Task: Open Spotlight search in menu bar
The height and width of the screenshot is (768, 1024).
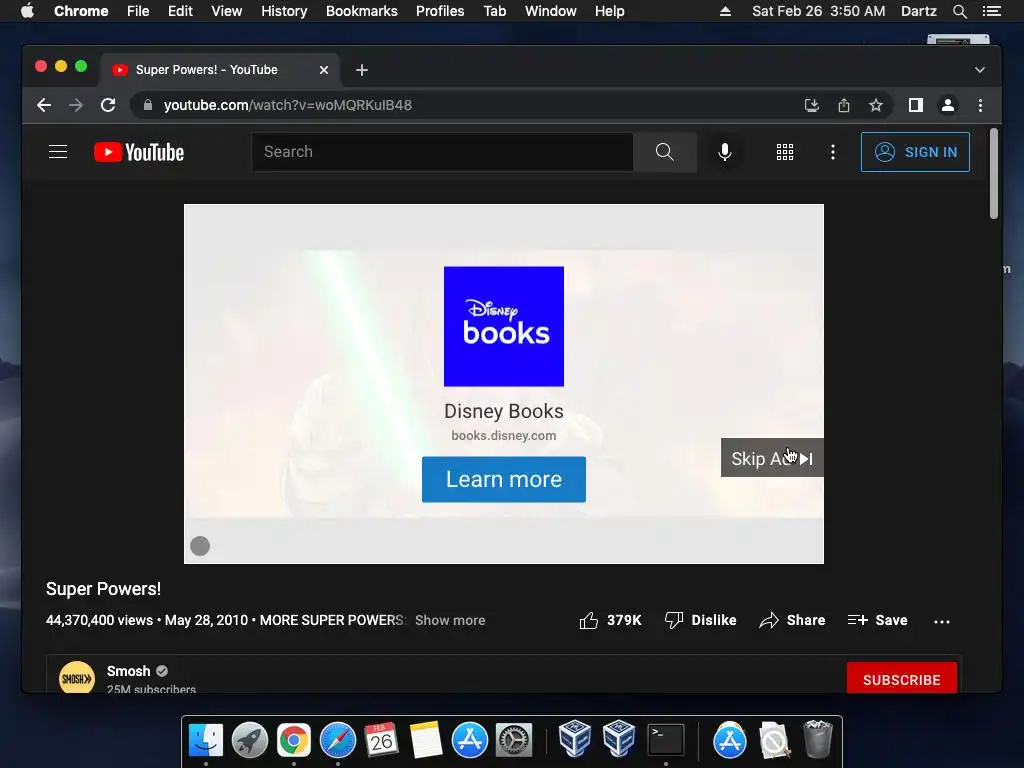Action: (959, 11)
